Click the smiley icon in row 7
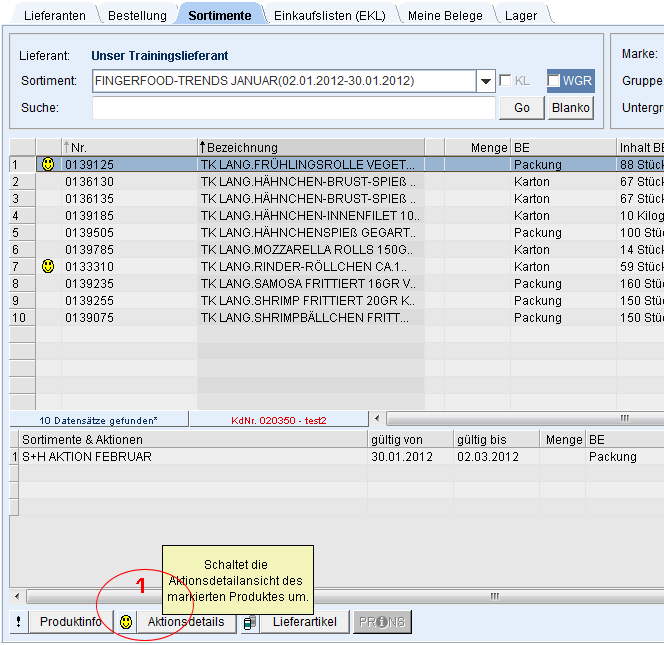 pyautogui.click(x=48, y=266)
